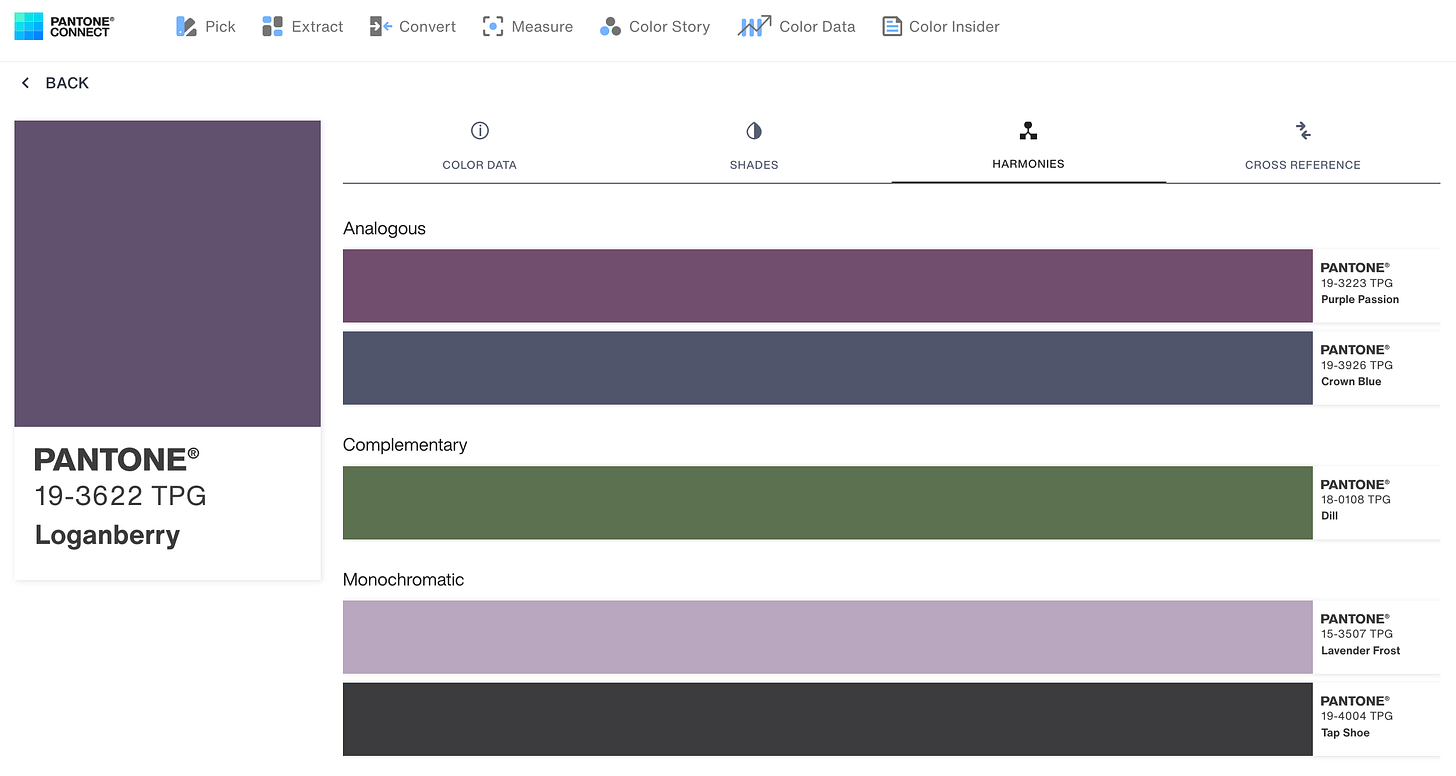Click the Color Story circles icon
This screenshot has width=1456, height=776.
coord(610,27)
